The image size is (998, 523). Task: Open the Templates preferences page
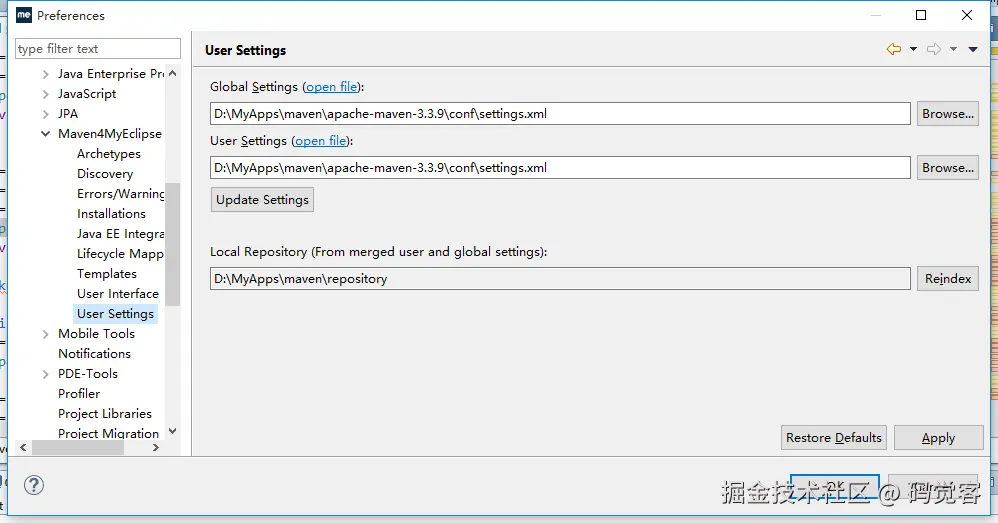click(x=107, y=274)
